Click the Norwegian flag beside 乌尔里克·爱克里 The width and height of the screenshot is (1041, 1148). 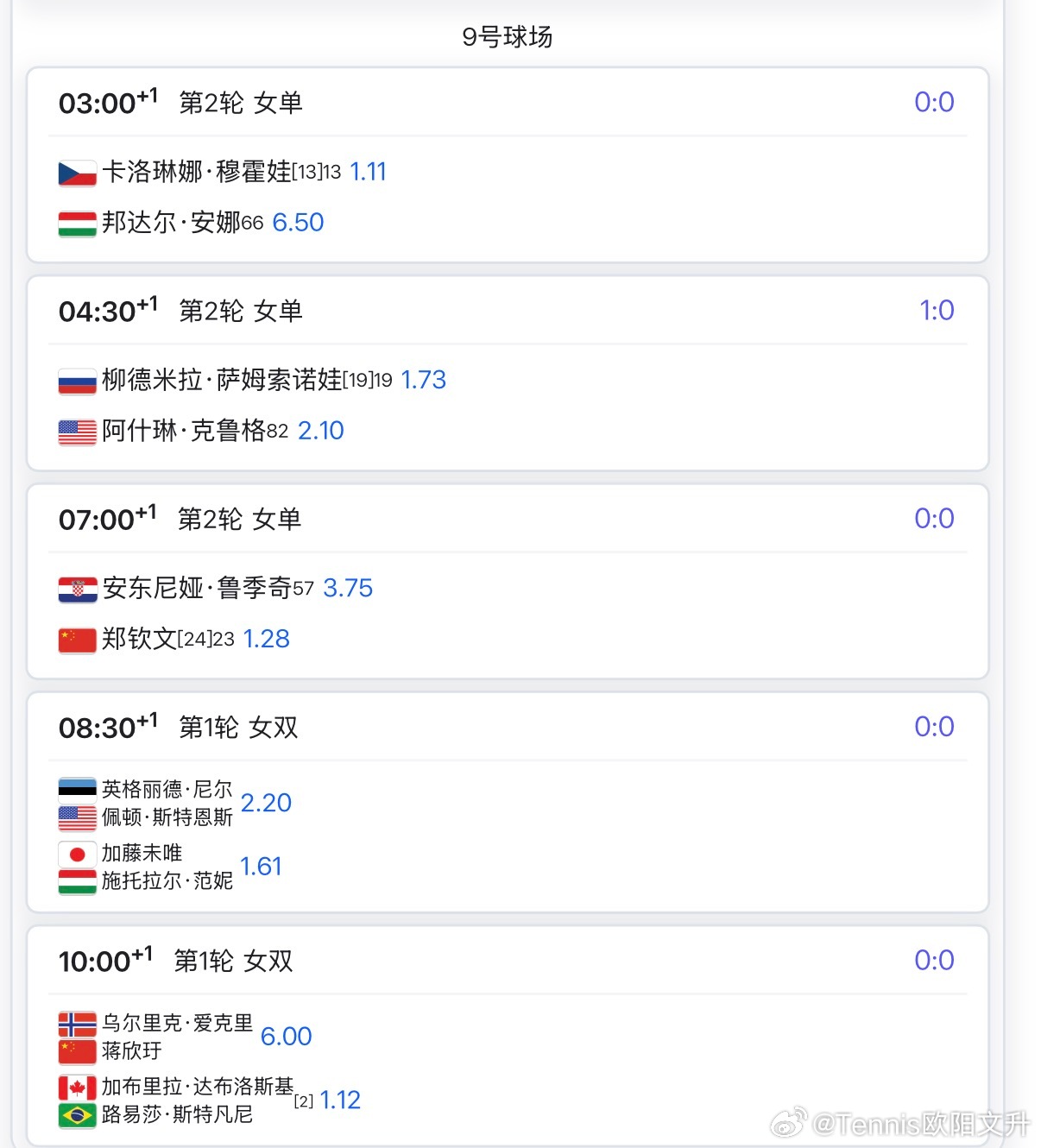coord(77,1024)
